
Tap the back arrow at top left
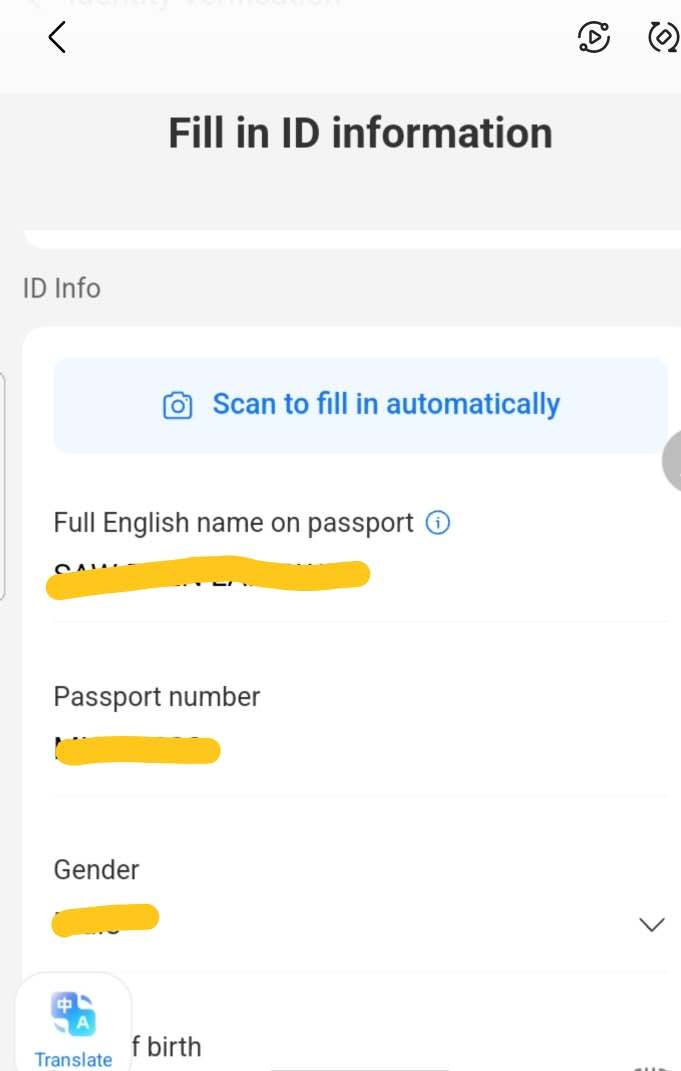pyautogui.click(x=57, y=38)
